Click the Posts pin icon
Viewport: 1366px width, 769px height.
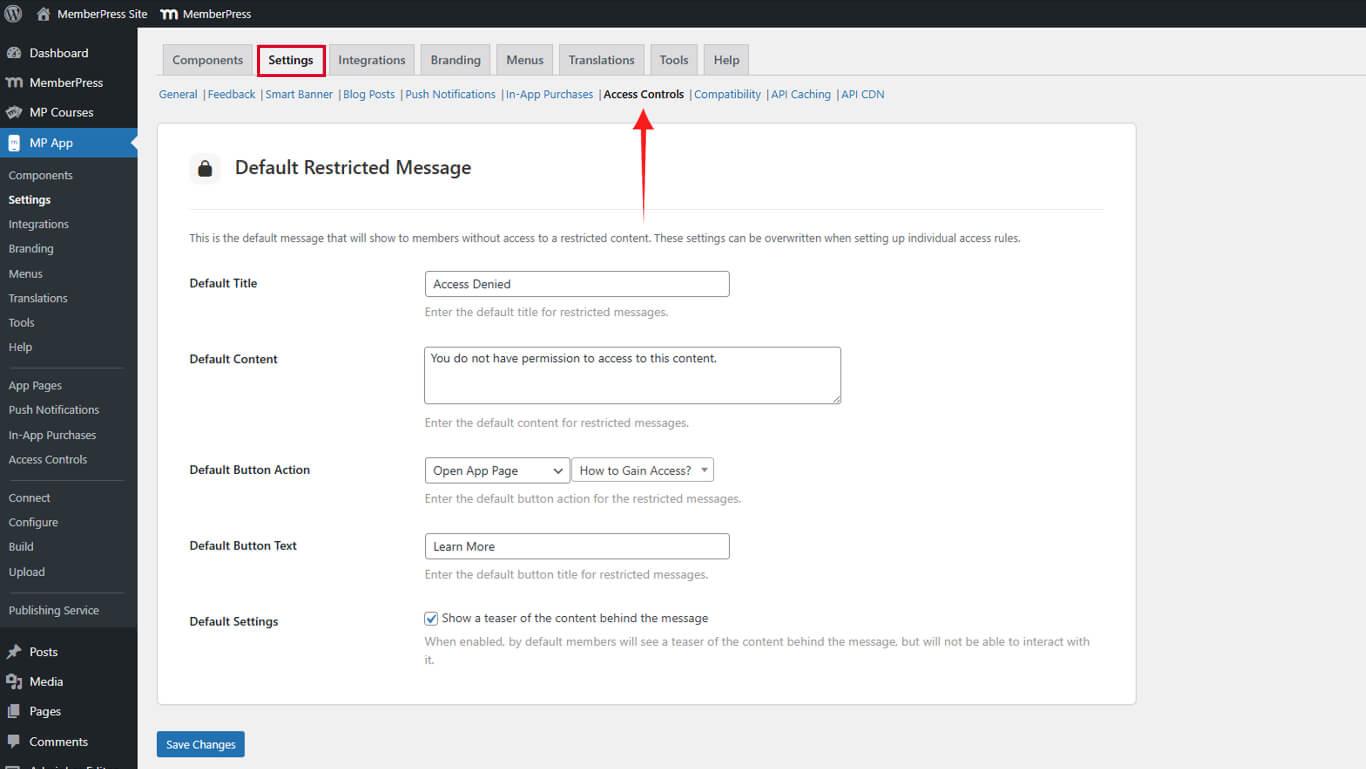tap(14, 652)
